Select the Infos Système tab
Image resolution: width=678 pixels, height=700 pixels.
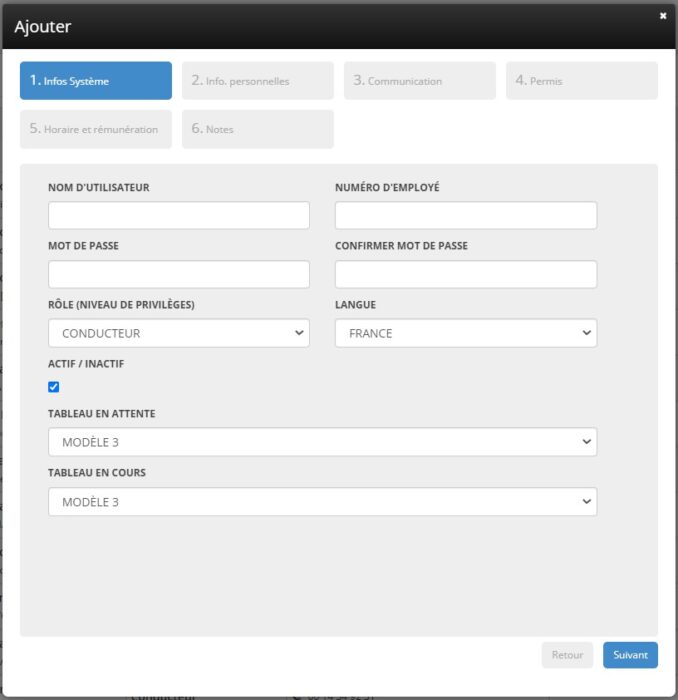coord(96,81)
